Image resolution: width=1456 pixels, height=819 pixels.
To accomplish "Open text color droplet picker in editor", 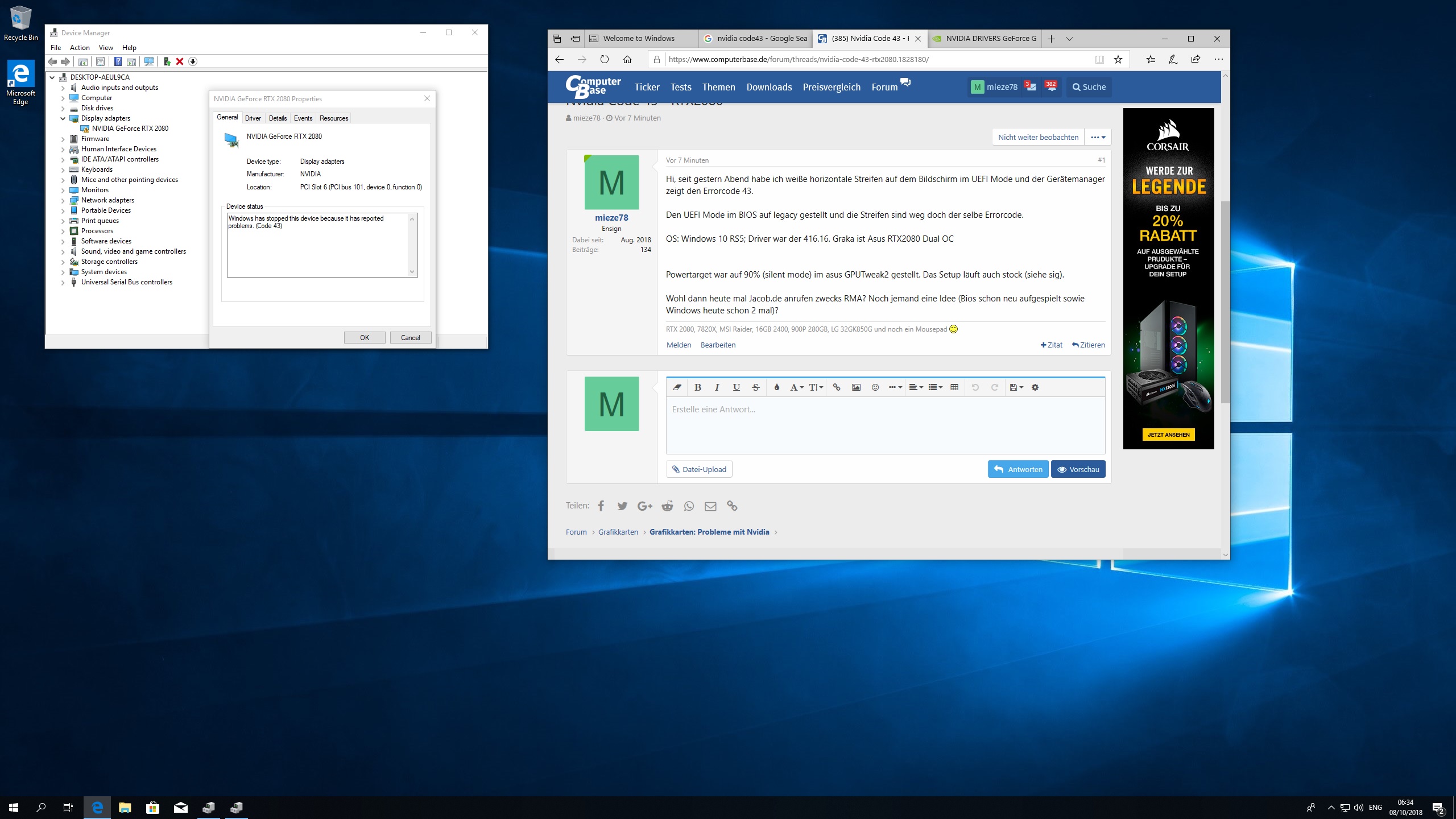I will coord(777,387).
